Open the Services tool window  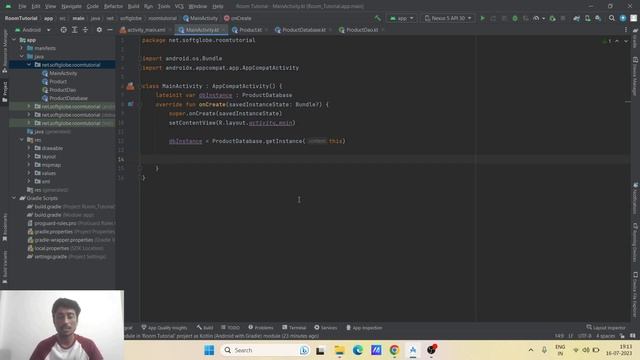tap(326, 328)
